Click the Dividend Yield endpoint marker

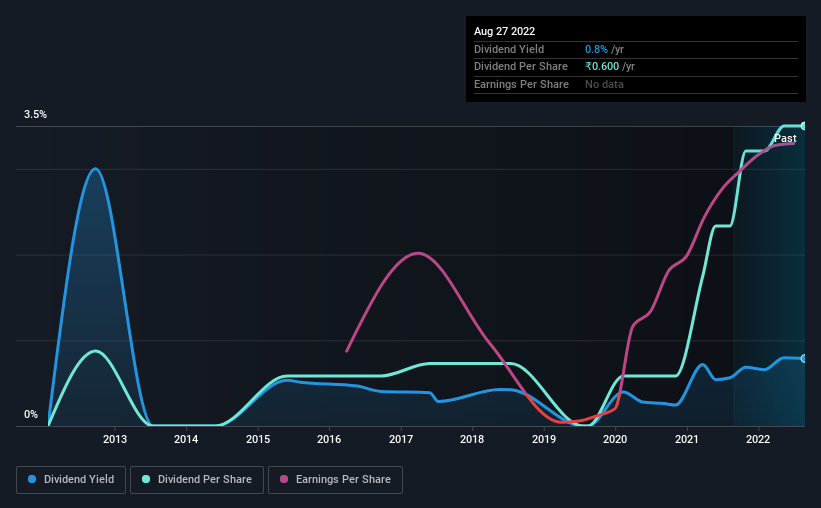point(803,359)
